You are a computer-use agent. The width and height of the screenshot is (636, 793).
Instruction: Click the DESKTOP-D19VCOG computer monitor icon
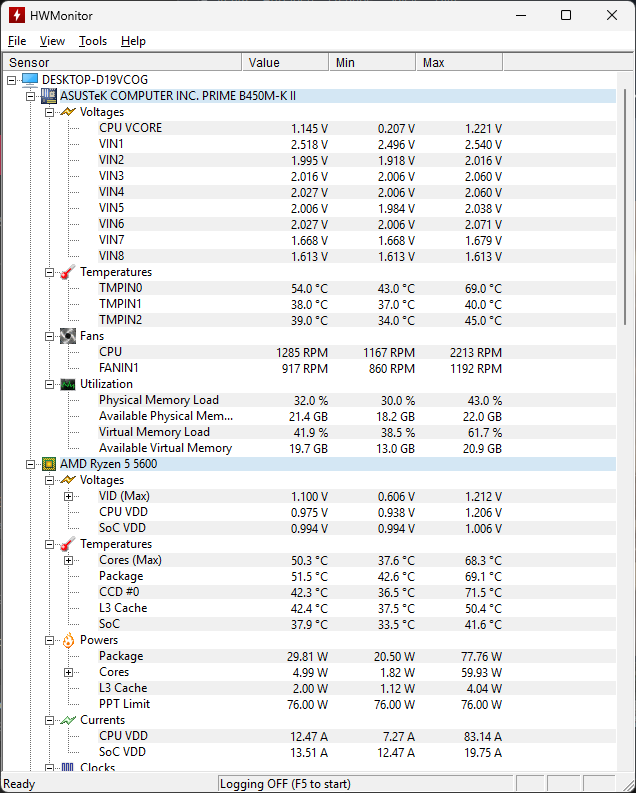click(x=30, y=80)
